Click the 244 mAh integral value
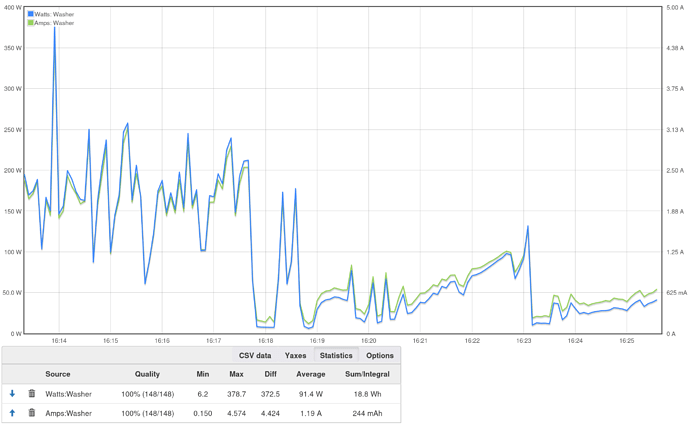This screenshot has height=431, width=690. pos(367,413)
